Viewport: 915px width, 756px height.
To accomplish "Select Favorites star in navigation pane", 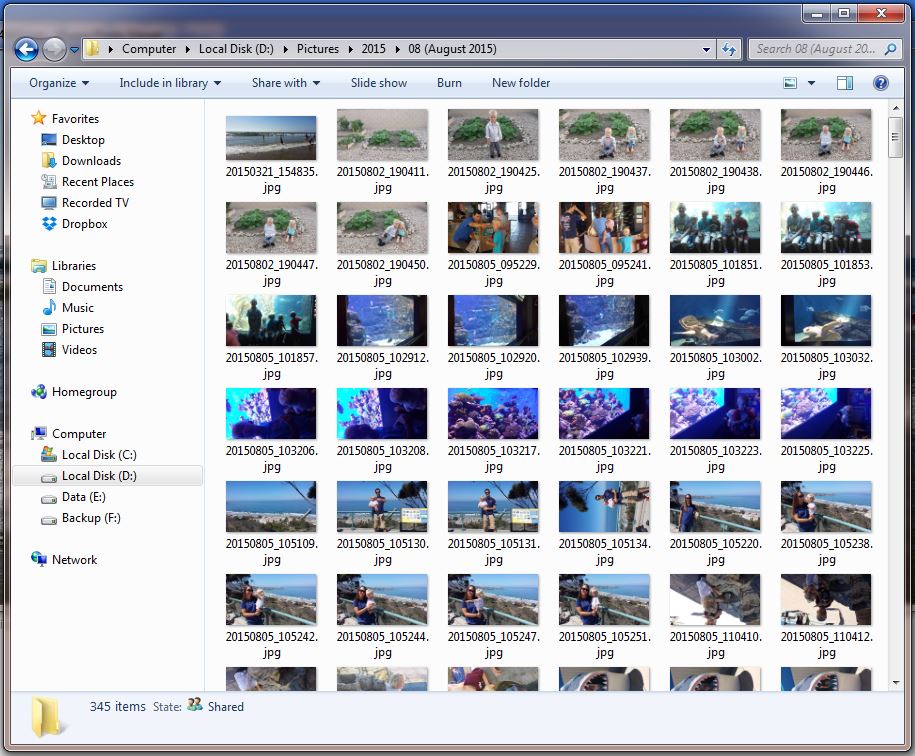I will (39, 118).
